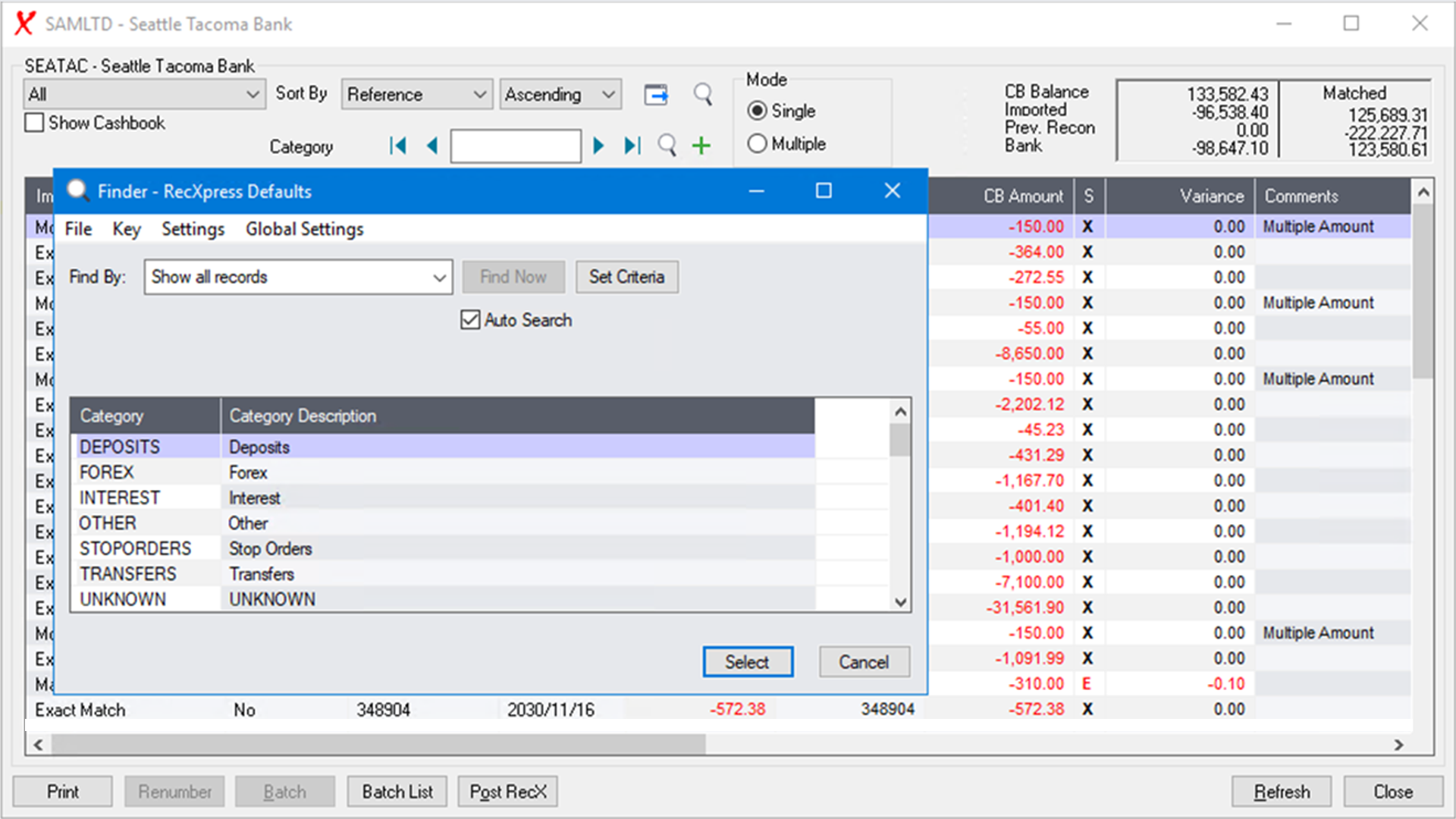This screenshot has height=819, width=1456.
Task: Open the Key menu of the Finder dialog
Action: [126, 228]
